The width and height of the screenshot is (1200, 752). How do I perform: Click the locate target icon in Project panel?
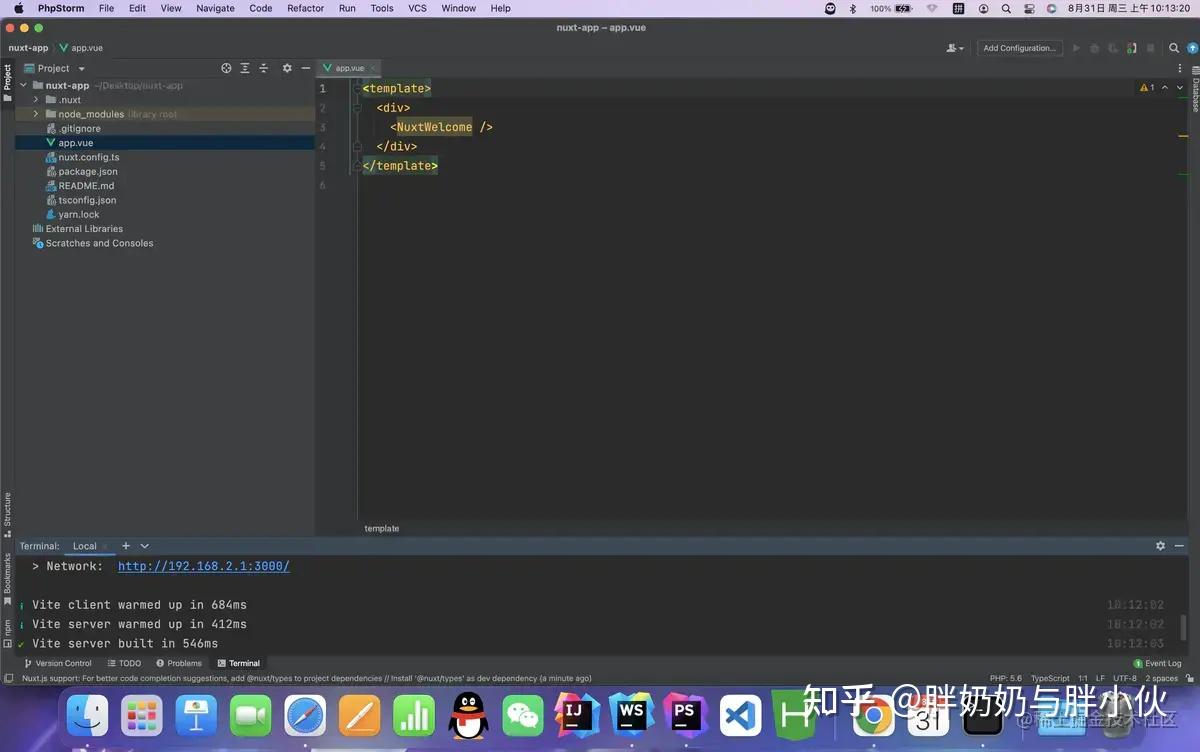226,68
